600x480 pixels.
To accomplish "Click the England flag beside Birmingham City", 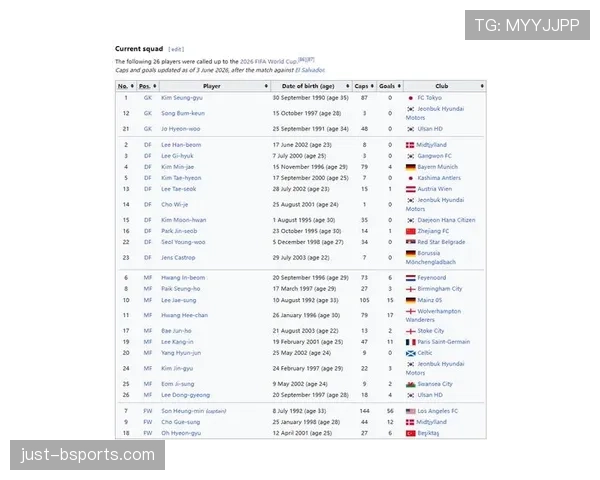I will [x=411, y=289].
